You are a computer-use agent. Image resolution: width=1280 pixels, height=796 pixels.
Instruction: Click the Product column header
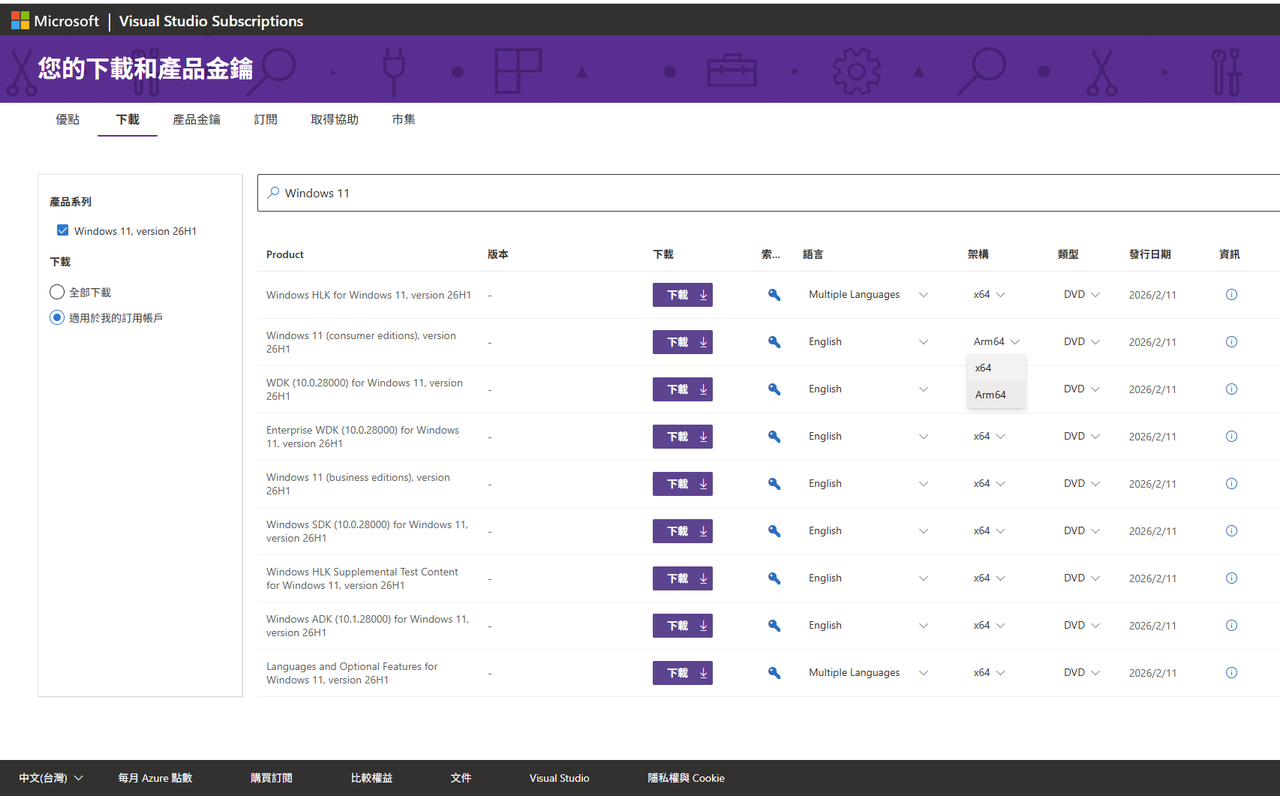(285, 255)
